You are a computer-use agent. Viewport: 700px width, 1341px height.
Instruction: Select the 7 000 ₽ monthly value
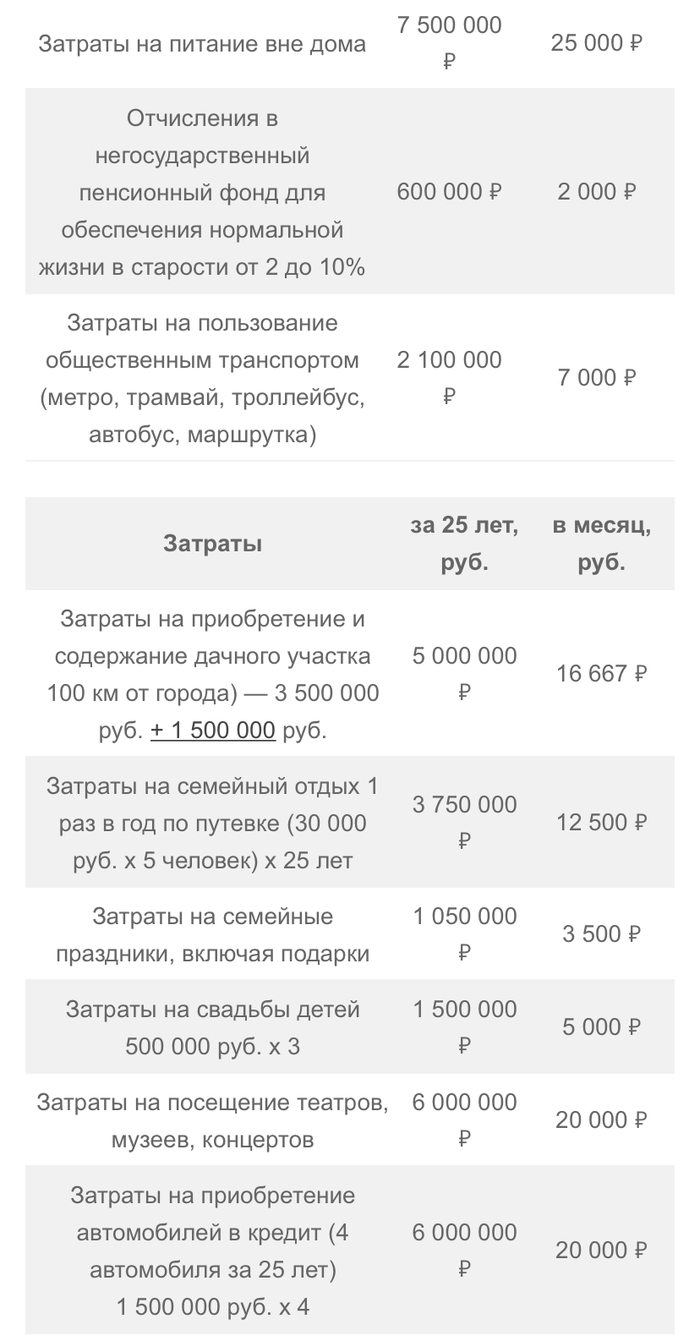click(596, 378)
